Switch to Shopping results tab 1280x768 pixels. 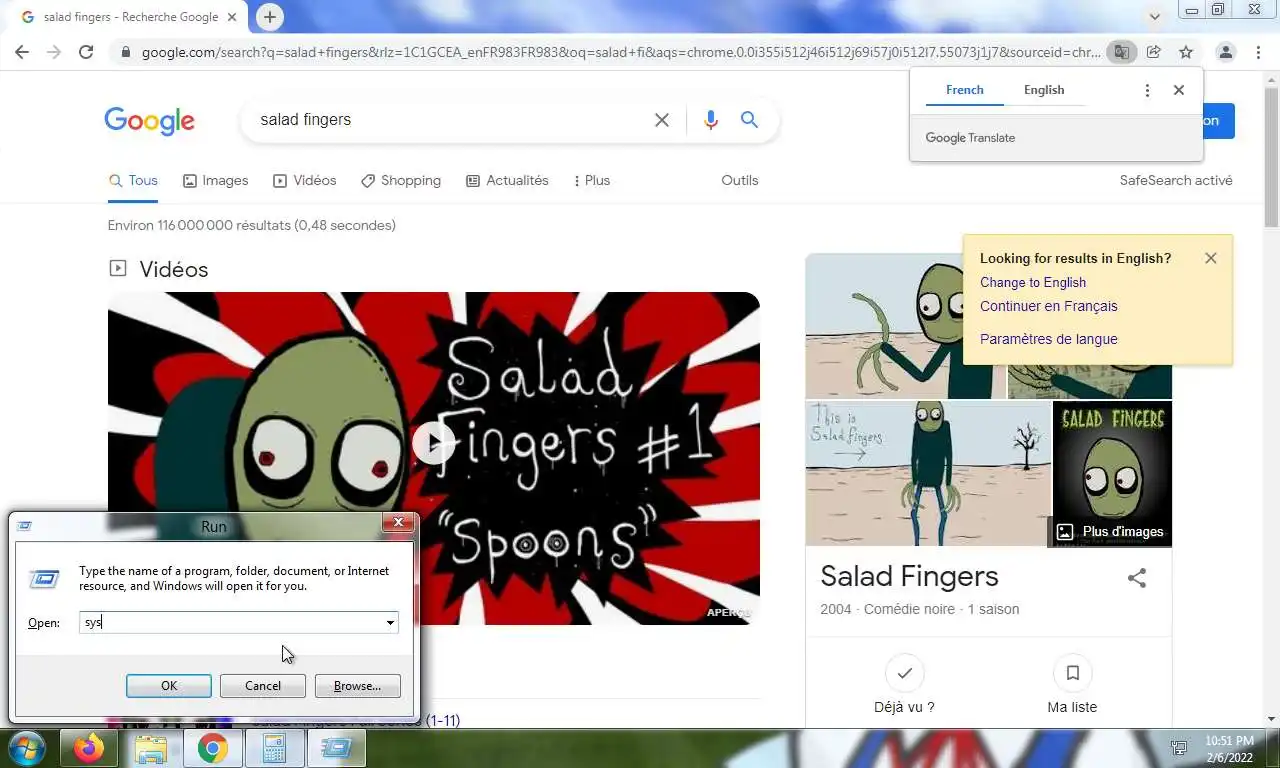pyautogui.click(x=401, y=181)
